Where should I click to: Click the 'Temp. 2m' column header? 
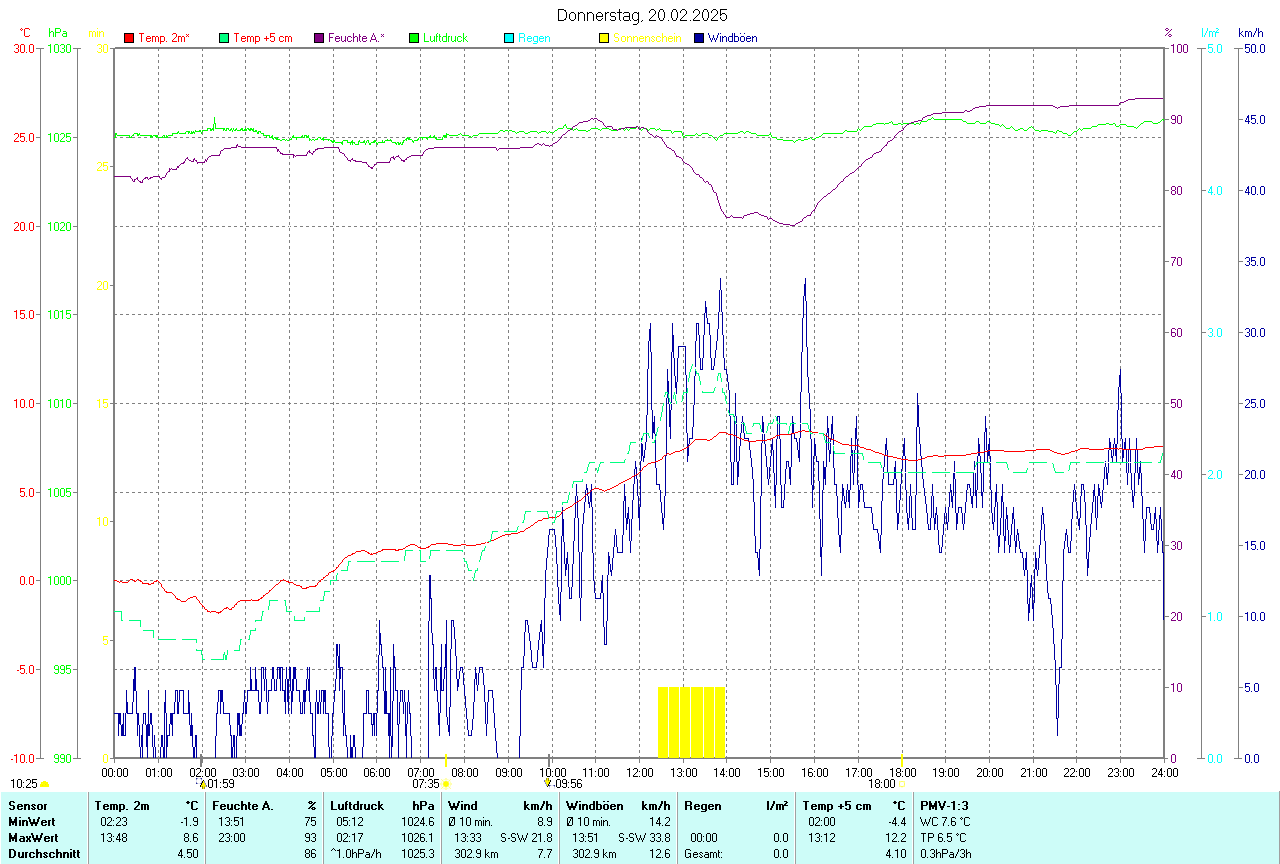point(122,805)
